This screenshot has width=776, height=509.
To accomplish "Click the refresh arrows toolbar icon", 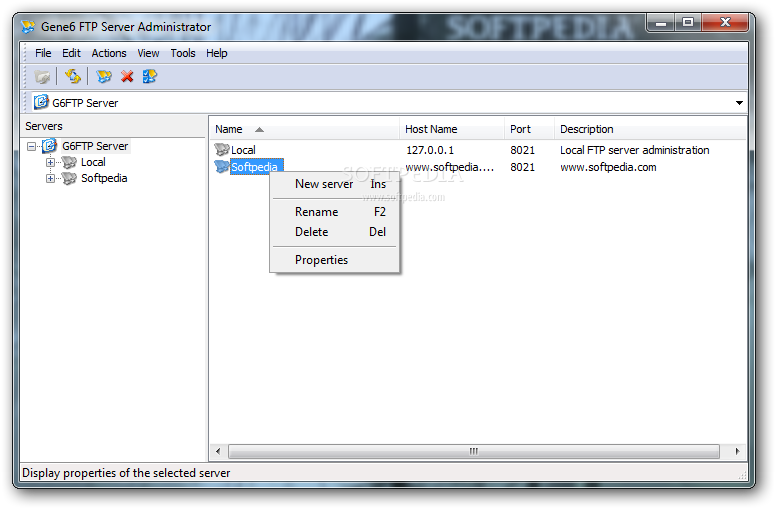I will [x=73, y=76].
